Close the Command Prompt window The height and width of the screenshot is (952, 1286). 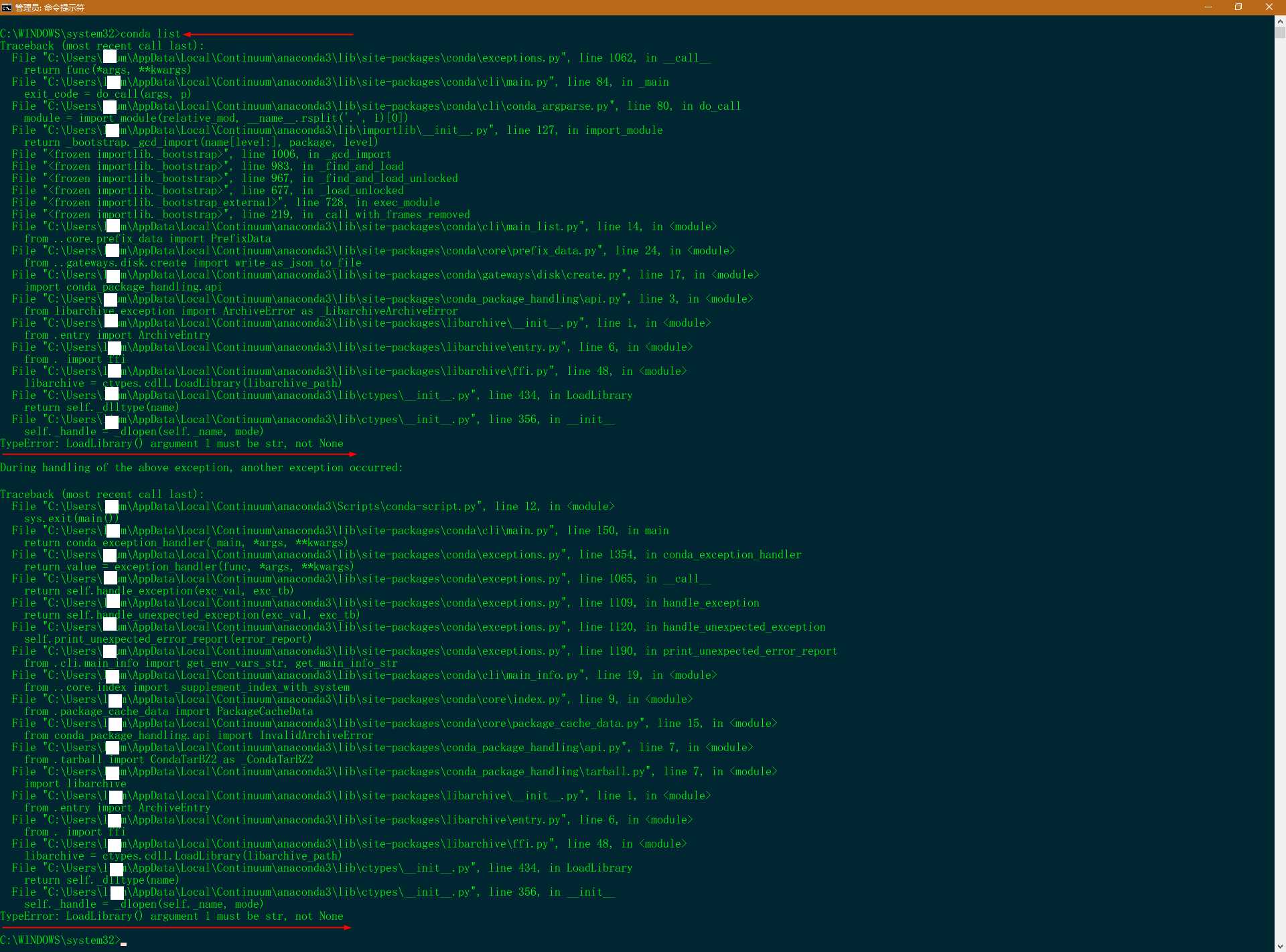[1269, 7]
